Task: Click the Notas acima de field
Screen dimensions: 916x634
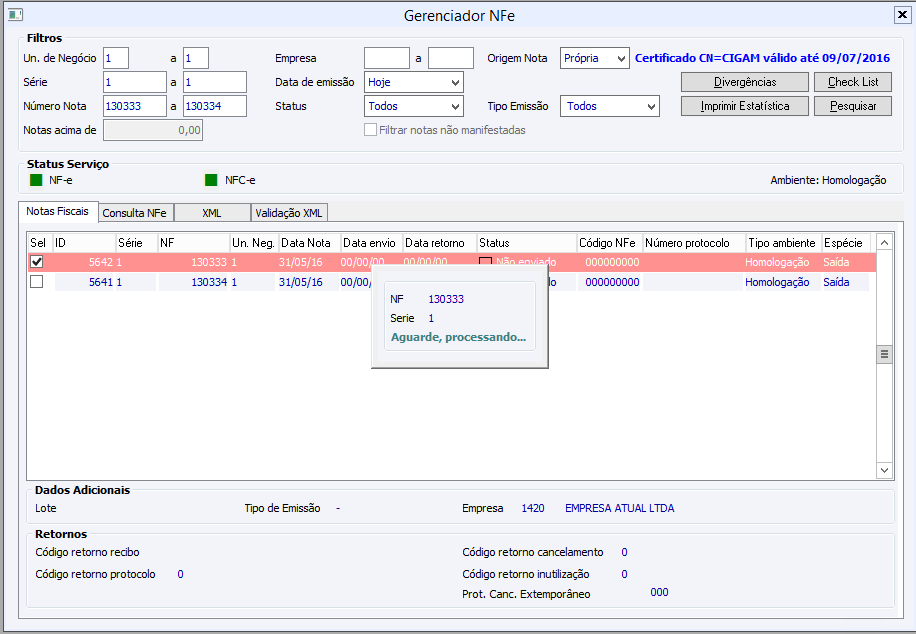Action: click(x=153, y=130)
